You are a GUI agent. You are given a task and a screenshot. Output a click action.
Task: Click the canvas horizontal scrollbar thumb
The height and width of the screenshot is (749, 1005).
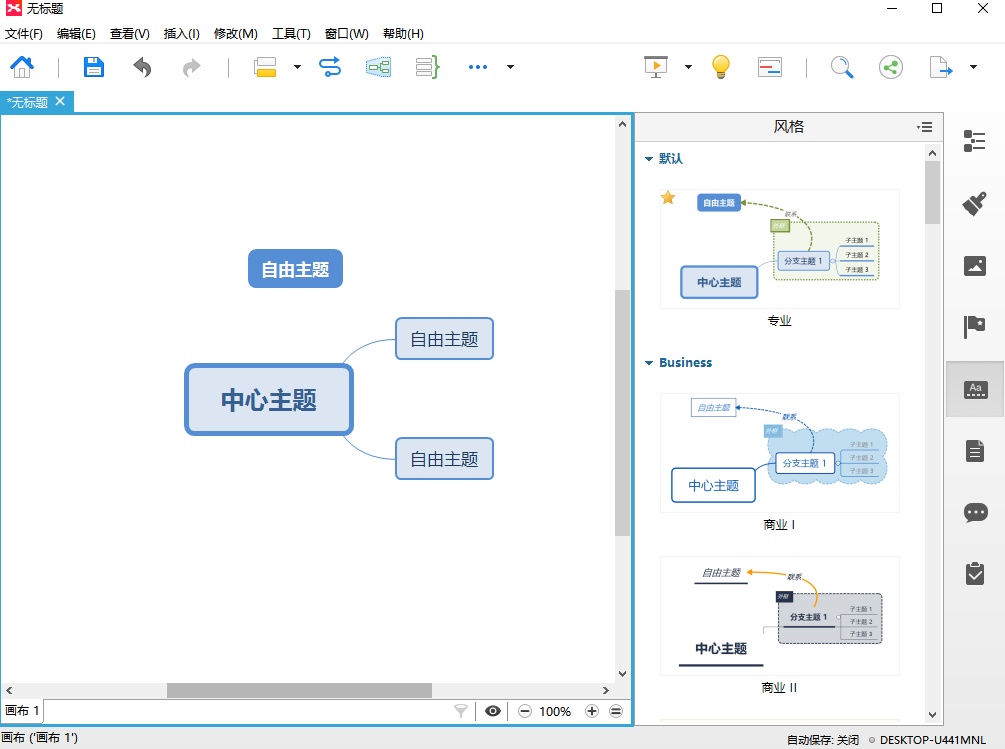(x=299, y=690)
